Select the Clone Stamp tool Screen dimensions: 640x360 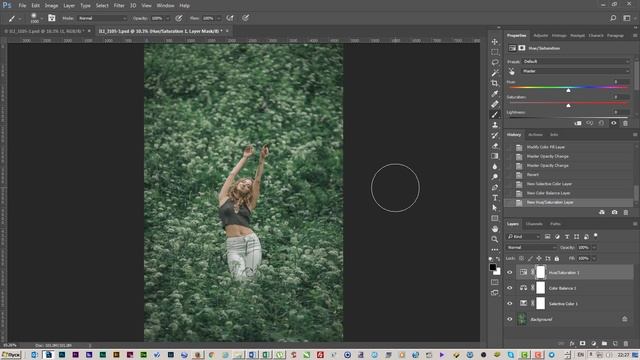click(495, 125)
